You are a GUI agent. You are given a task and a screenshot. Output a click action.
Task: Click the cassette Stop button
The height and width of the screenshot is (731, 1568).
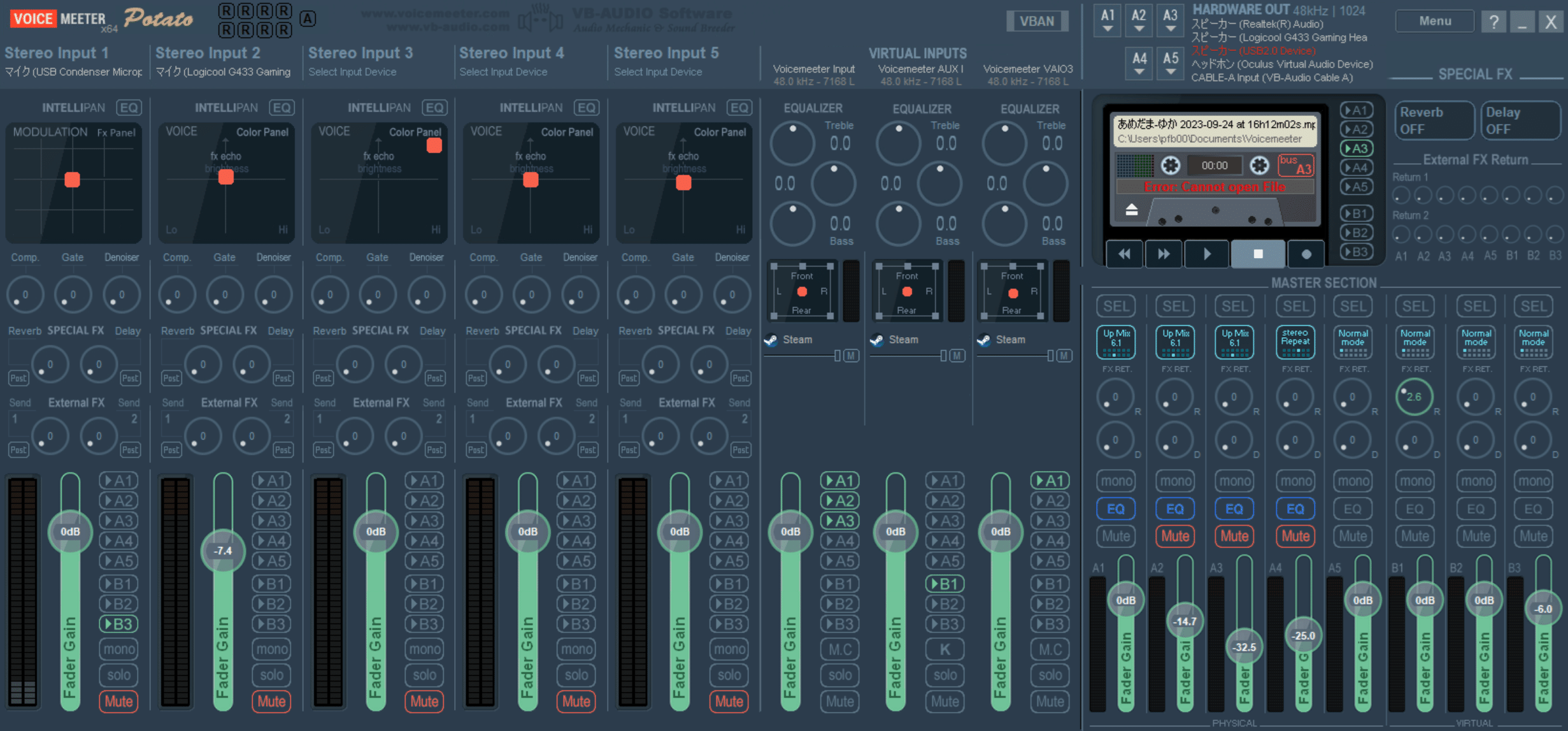click(1257, 254)
